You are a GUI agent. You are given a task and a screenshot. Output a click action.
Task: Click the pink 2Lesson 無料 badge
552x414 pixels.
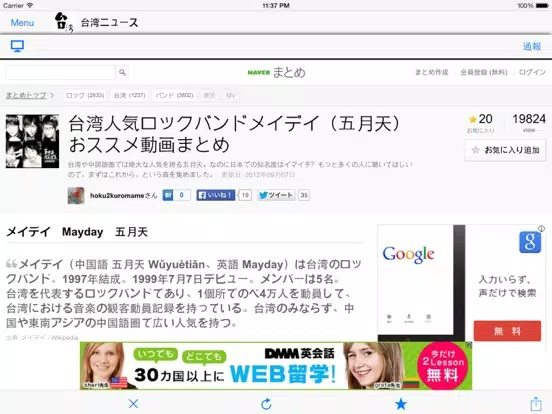pyautogui.click(x=442, y=367)
